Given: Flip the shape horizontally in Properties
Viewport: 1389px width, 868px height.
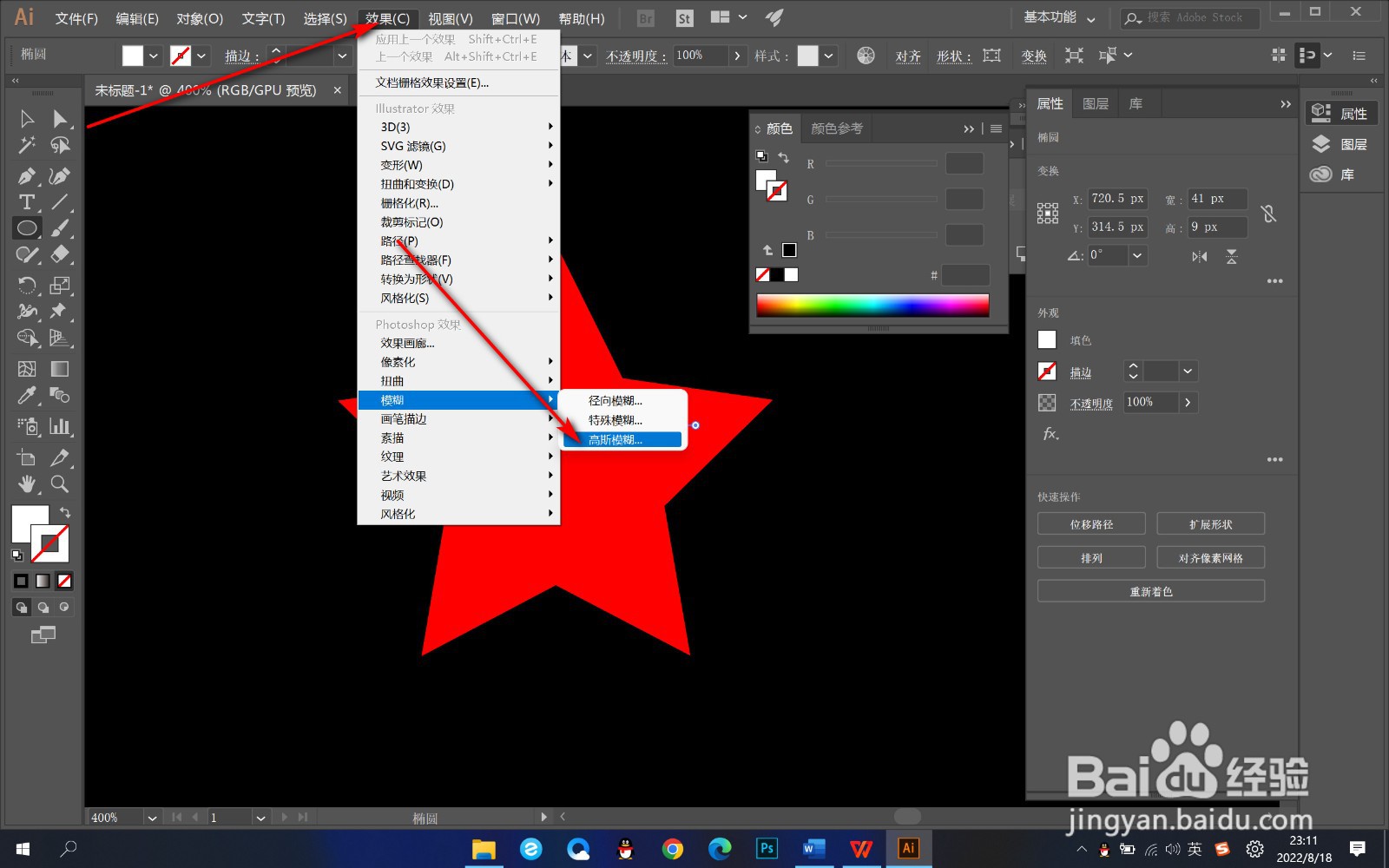Looking at the screenshot, I should 1200,257.
